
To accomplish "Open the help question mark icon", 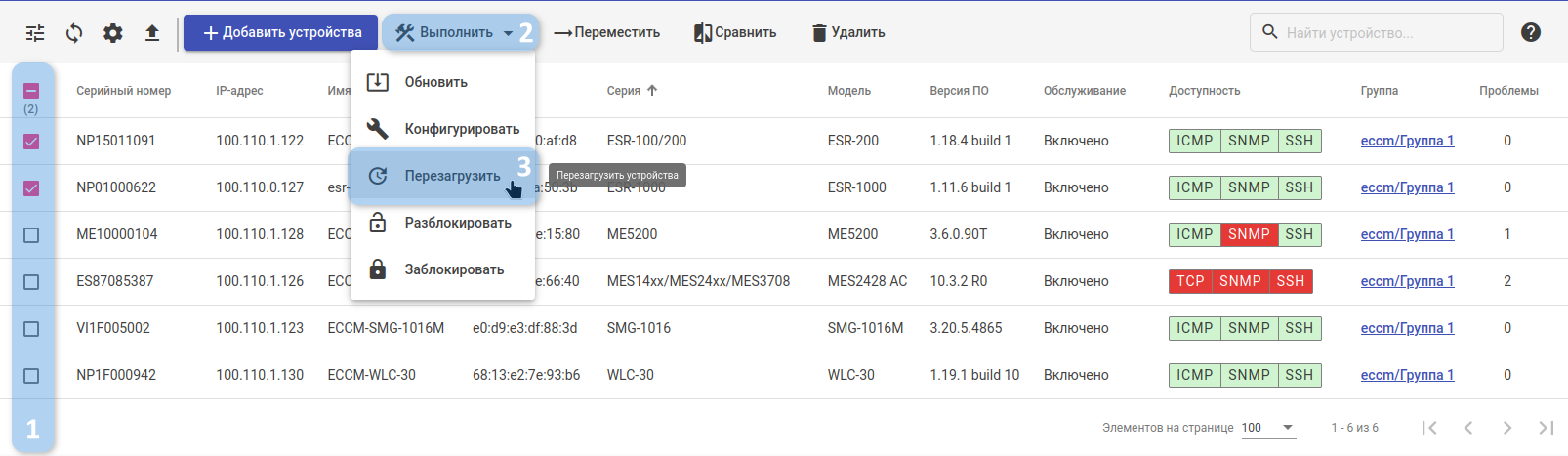I will pos(1531,32).
